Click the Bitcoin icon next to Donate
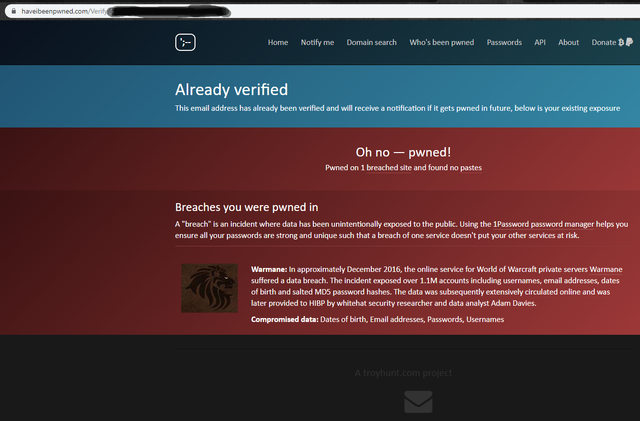The height and width of the screenshot is (421, 640). pyautogui.click(x=621, y=42)
